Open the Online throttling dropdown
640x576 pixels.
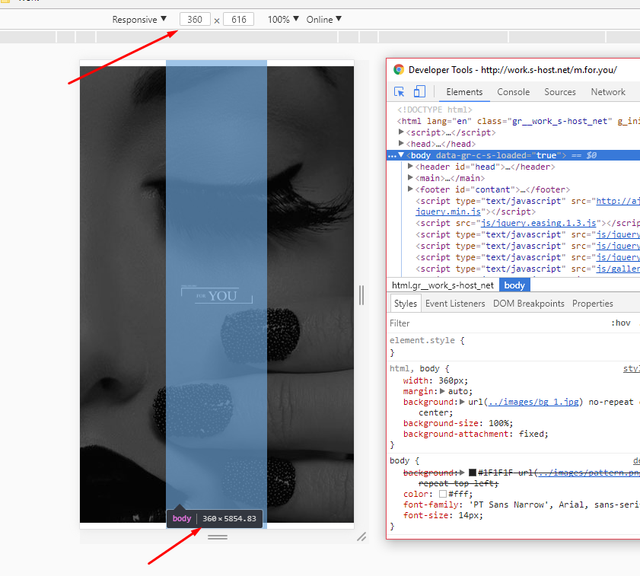pyautogui.click(x=324, y=19)
